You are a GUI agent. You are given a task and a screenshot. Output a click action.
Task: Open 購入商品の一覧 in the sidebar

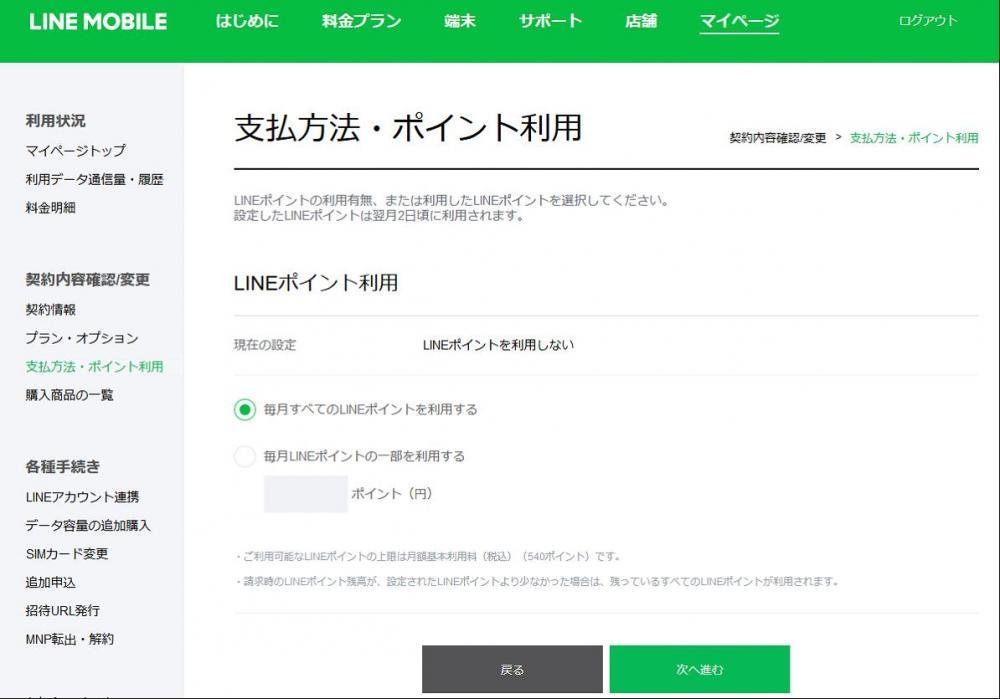[x=70, y=395]
